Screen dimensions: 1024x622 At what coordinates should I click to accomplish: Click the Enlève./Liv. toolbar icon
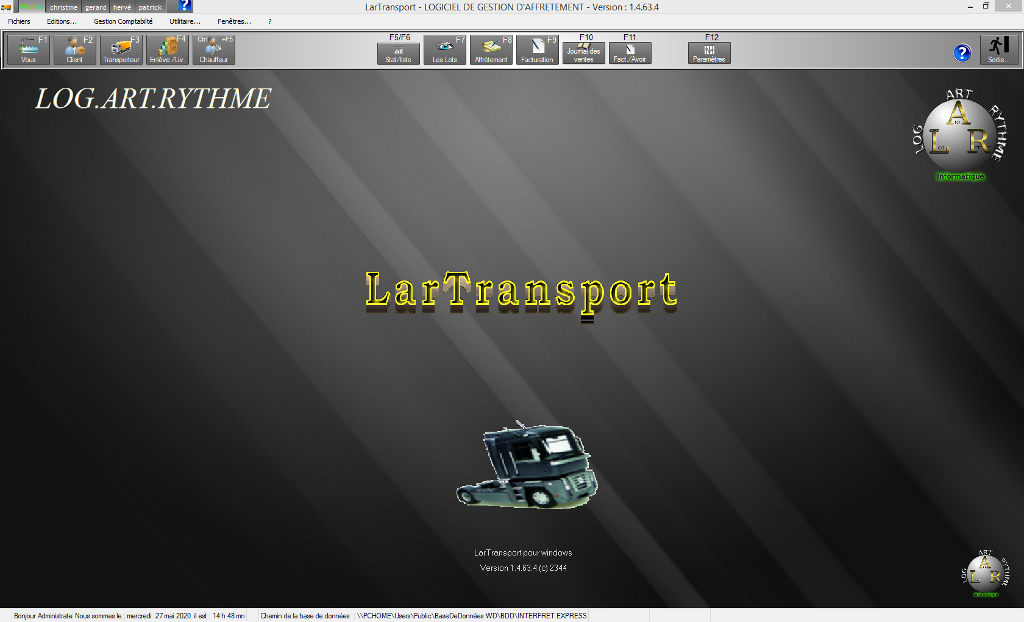point(167,50)
